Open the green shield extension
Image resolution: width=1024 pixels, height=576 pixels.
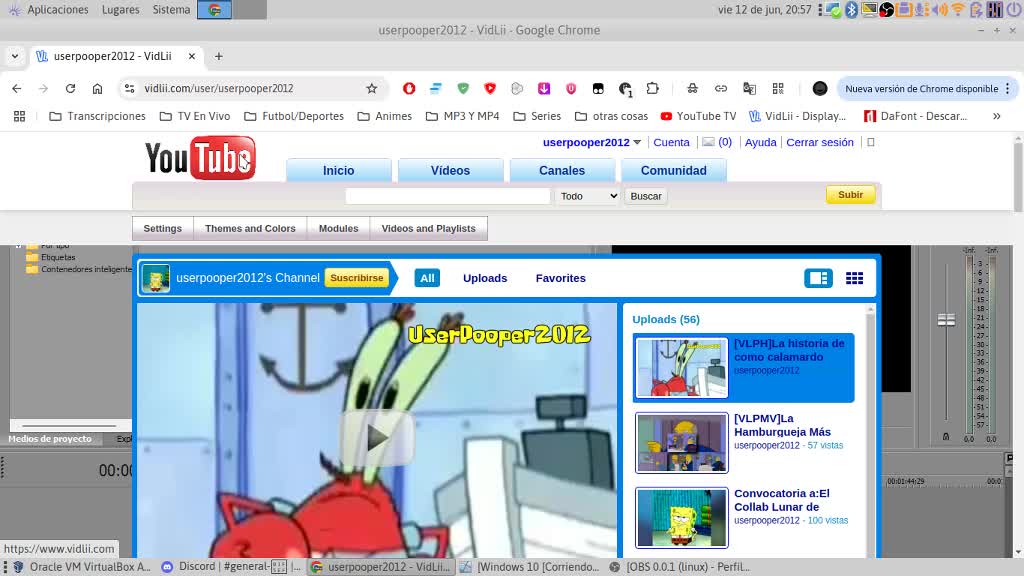point(463,88)
